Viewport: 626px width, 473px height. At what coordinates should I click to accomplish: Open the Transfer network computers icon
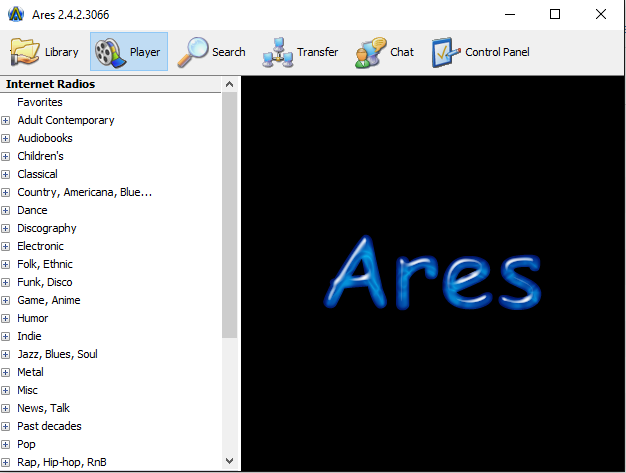click(278, 53)
